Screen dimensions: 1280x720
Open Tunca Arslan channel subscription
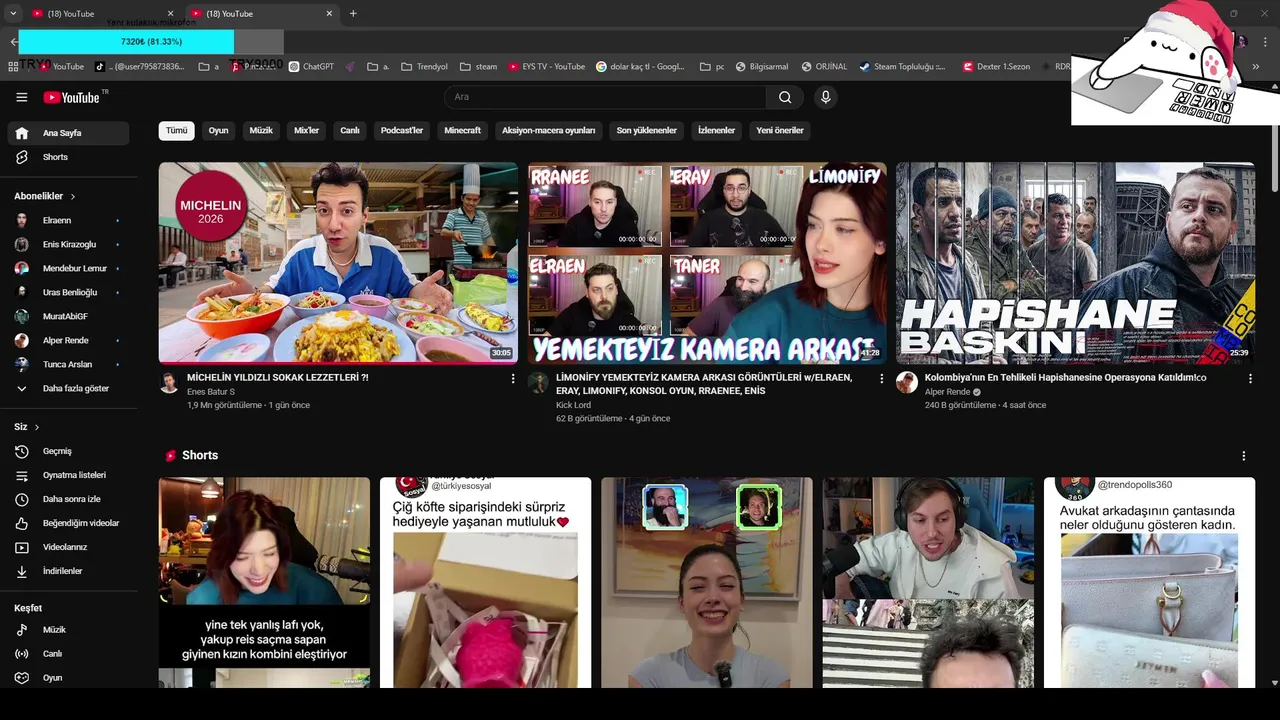tap(68, 364)
